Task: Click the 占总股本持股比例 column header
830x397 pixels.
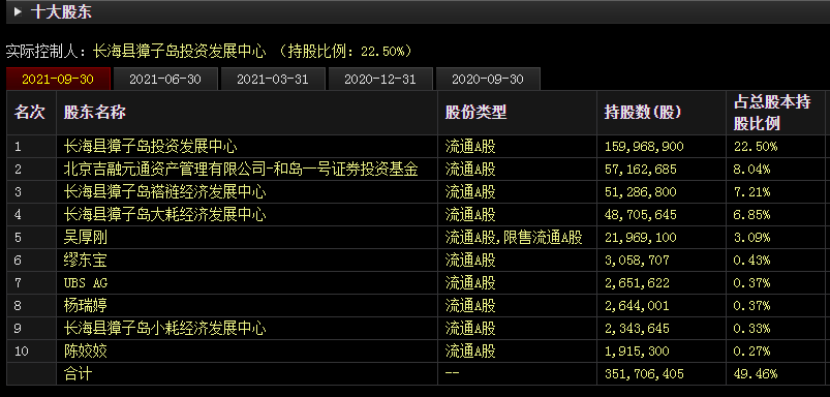Action: coord(772,113)
